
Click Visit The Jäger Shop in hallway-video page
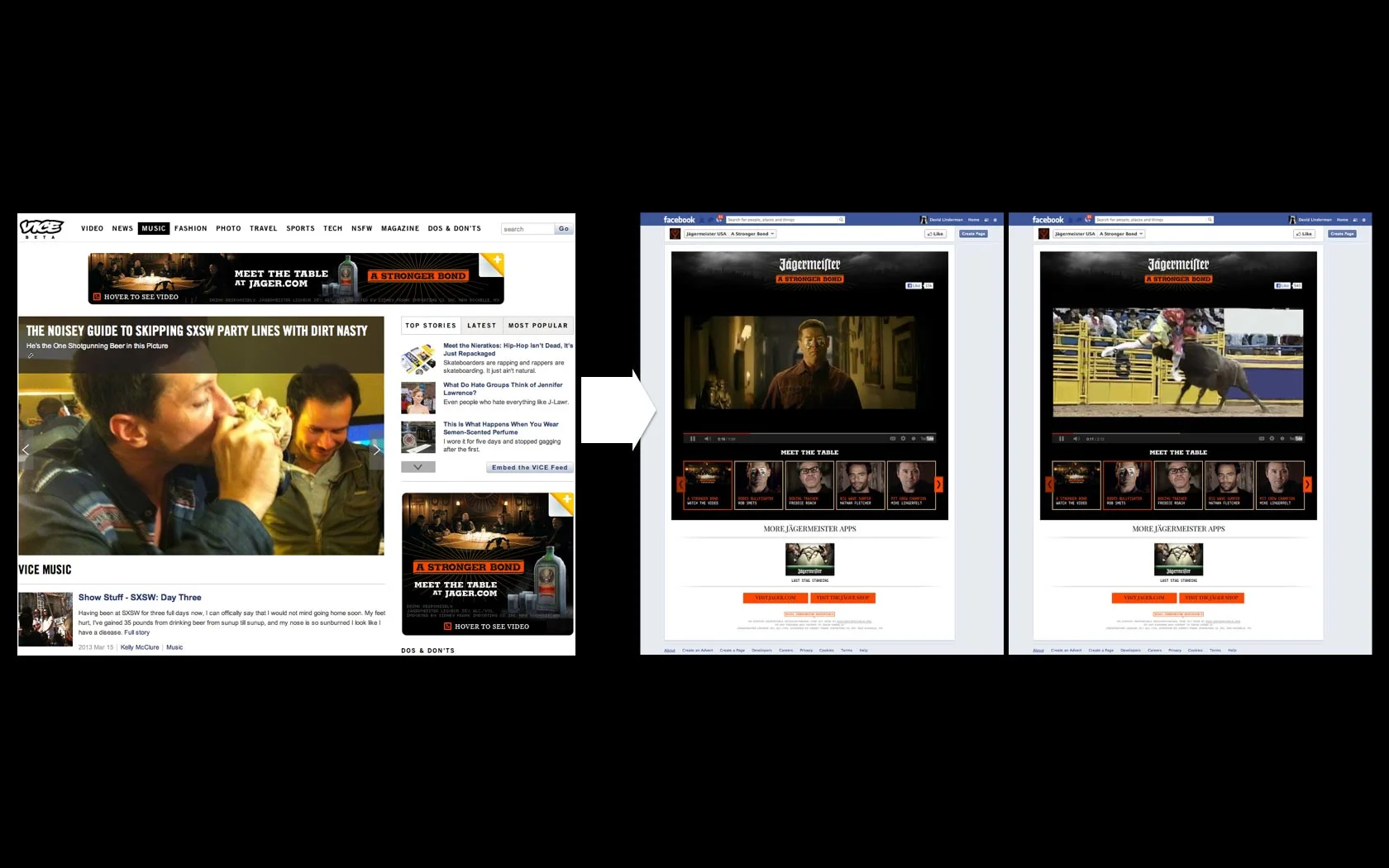click(x=842, y=598)
